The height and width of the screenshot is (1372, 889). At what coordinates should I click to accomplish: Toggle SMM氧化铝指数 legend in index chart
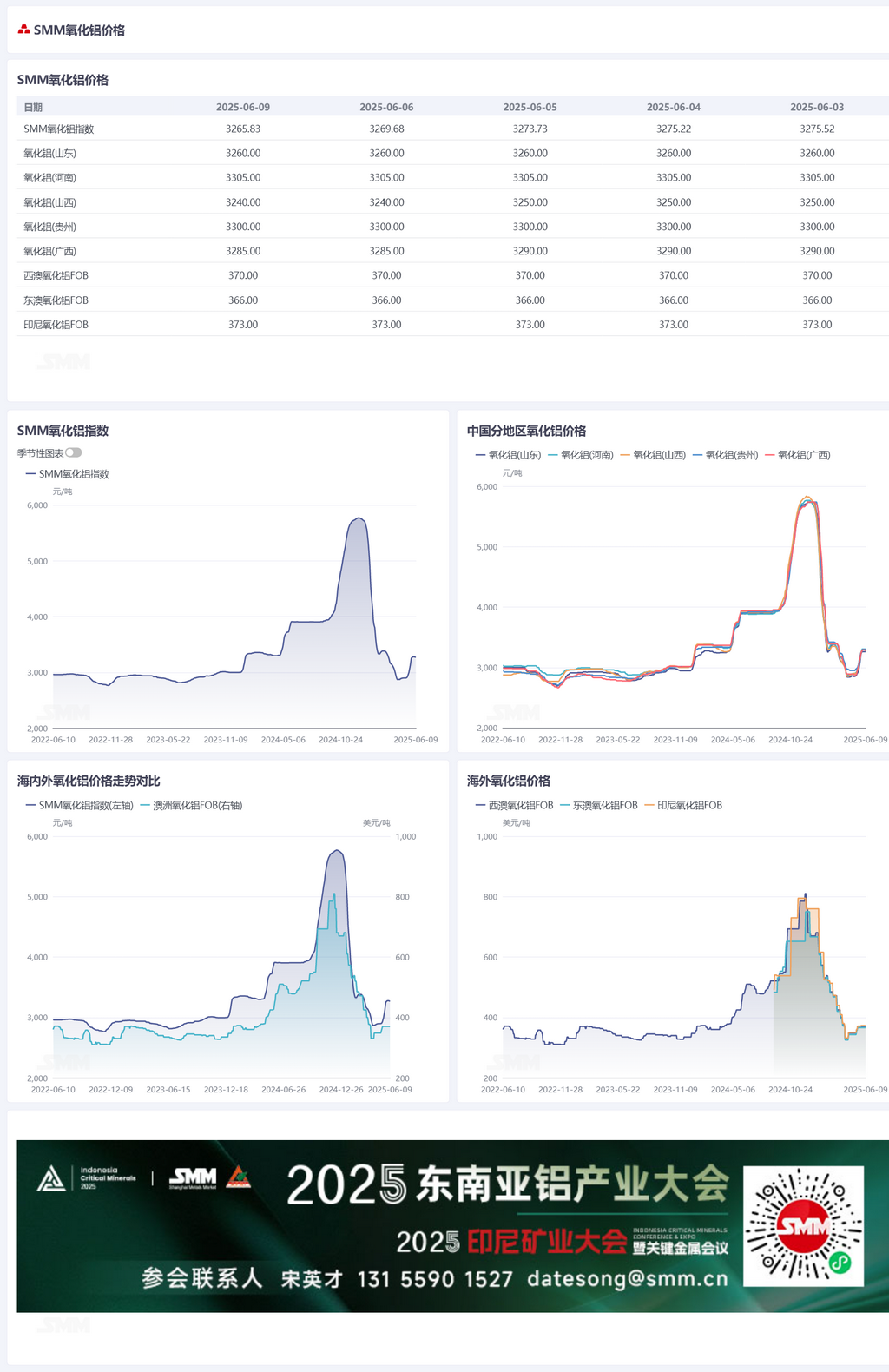[x=68, y=474]
